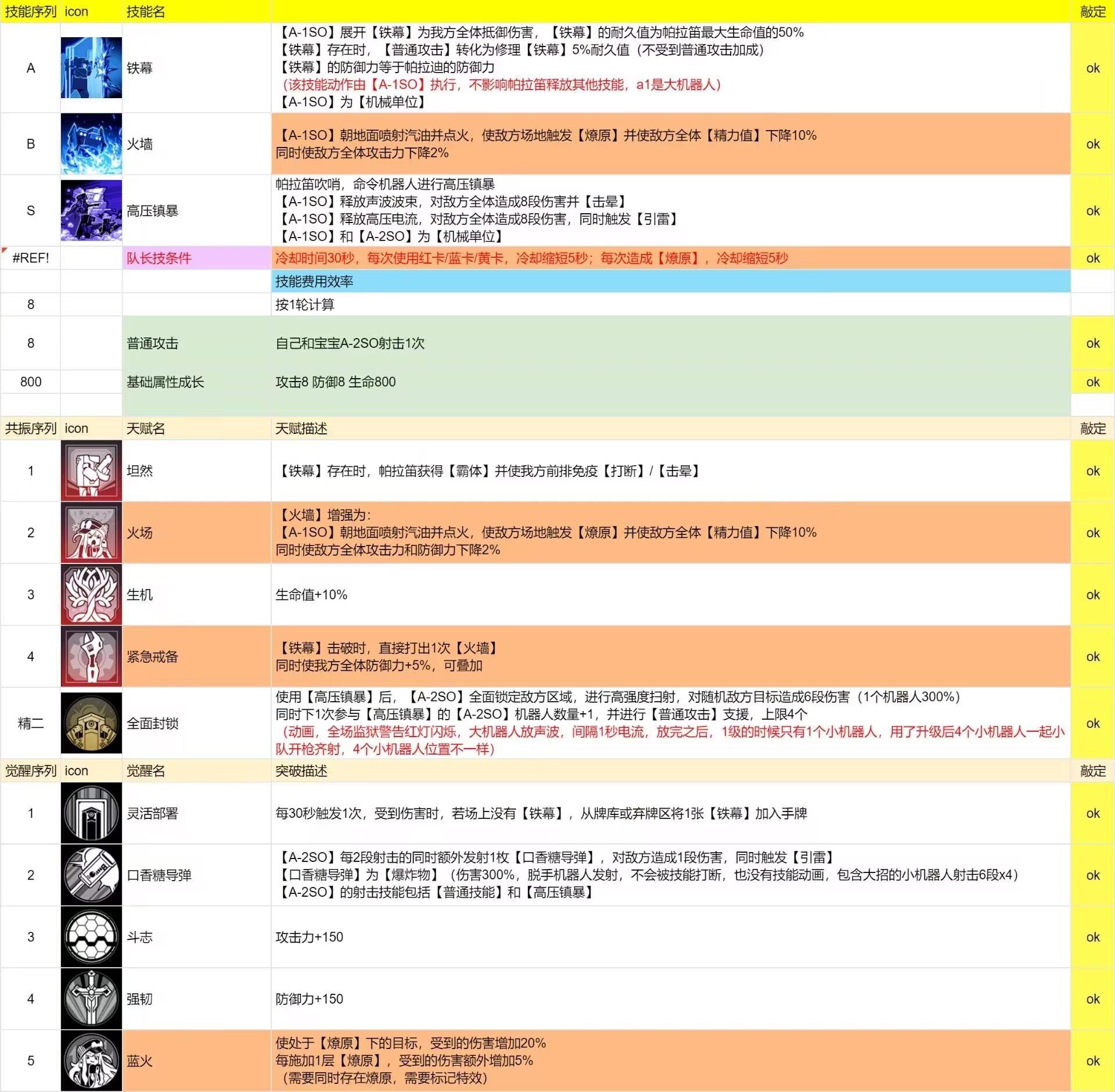Click the 口香糖导弹 awakening icon
Screen dimensions: 1115x1092
tap(91, 875)
